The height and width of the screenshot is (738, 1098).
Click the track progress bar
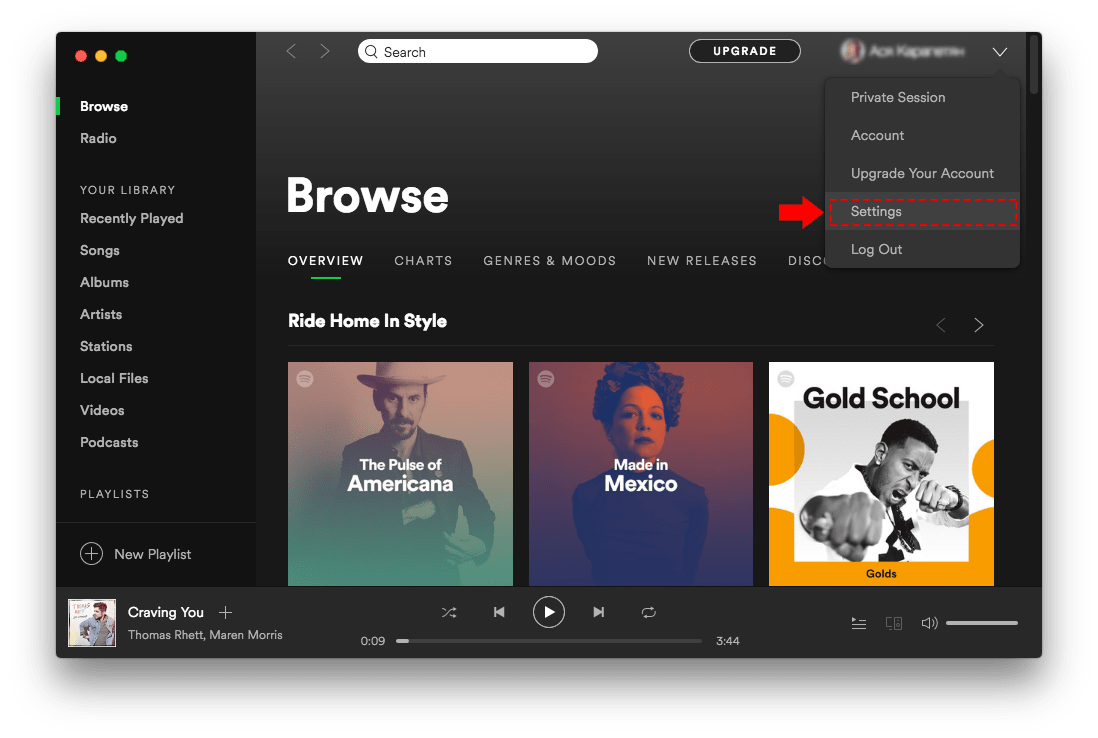548,641
